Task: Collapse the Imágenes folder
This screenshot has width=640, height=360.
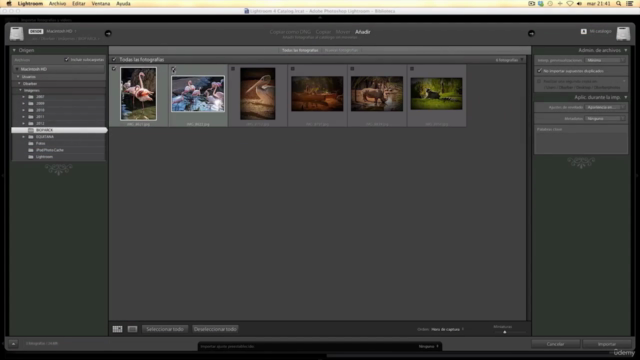Action: click(x=20, y=90)
